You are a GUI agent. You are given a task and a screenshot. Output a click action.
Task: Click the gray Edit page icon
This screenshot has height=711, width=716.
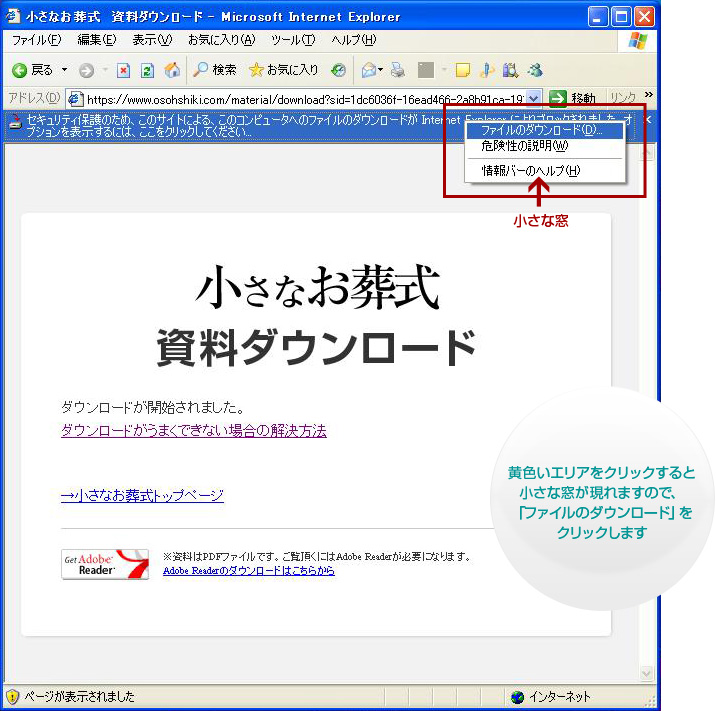[426, 70]
